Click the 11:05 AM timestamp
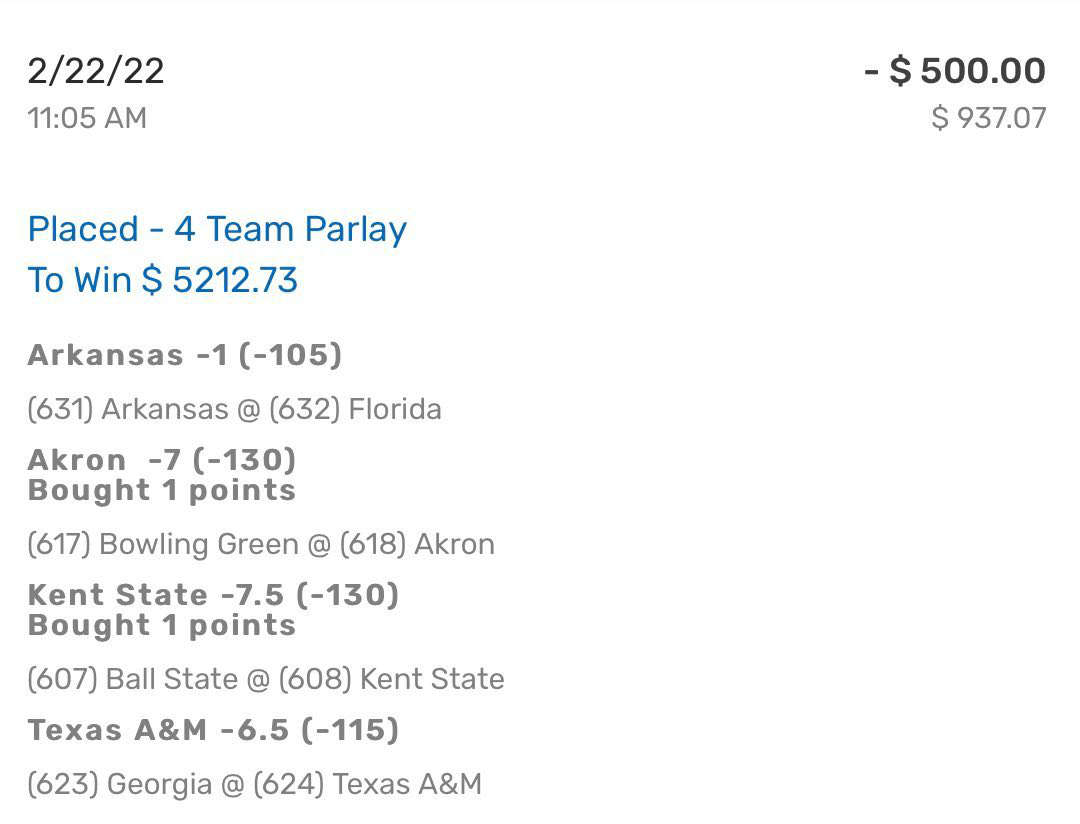 (87, 118)
